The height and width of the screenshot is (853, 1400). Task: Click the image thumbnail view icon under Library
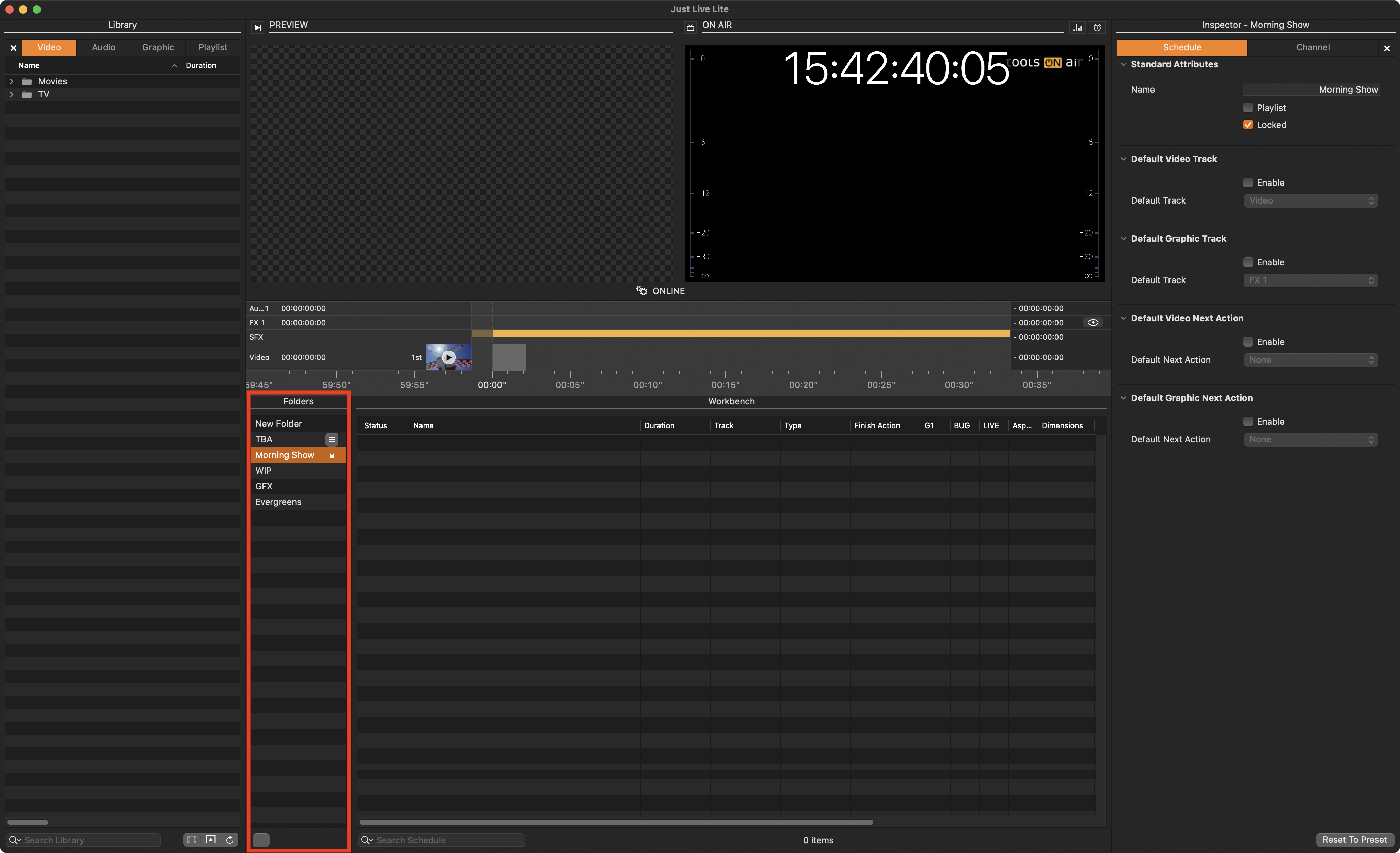[x=211, y=839]
